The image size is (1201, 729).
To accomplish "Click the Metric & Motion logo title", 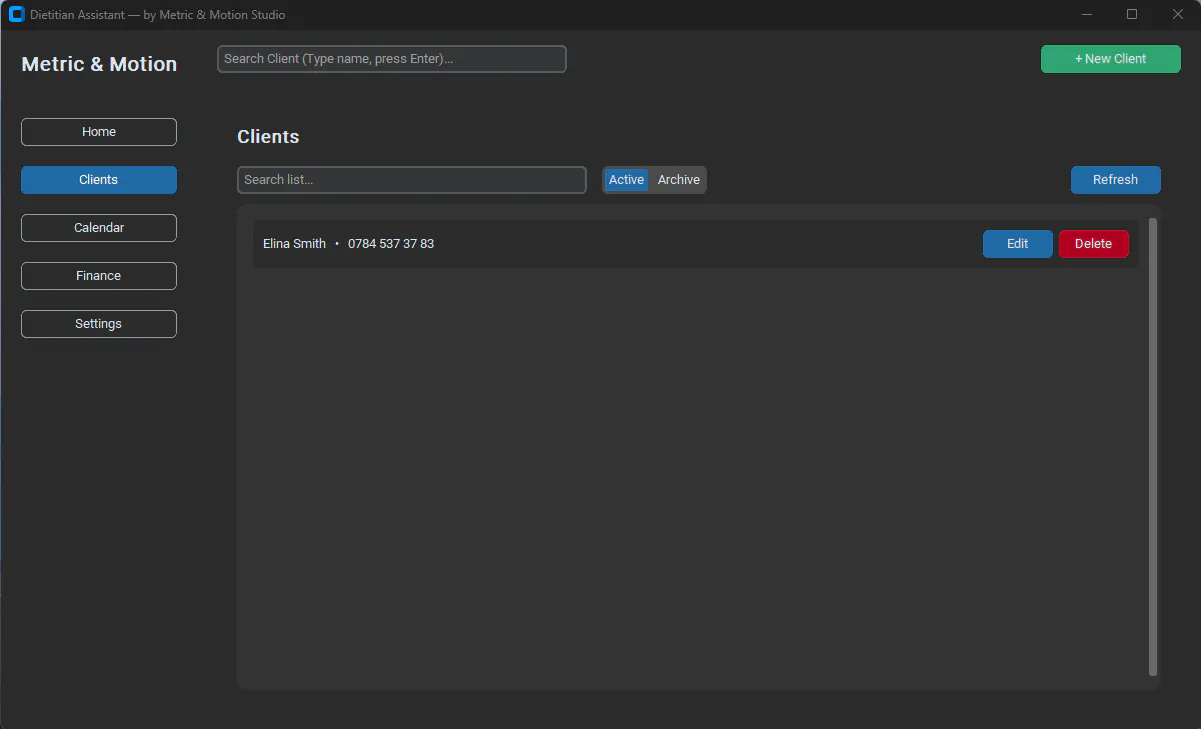I will tap(99, 64).
